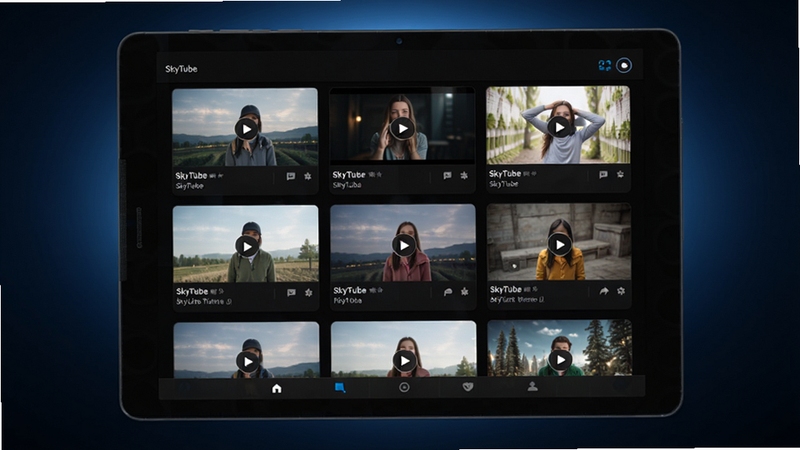Viewport: 800px width, 450px height.
Task: Play the video of woman in pink jacket
Action: click(404, 246)
